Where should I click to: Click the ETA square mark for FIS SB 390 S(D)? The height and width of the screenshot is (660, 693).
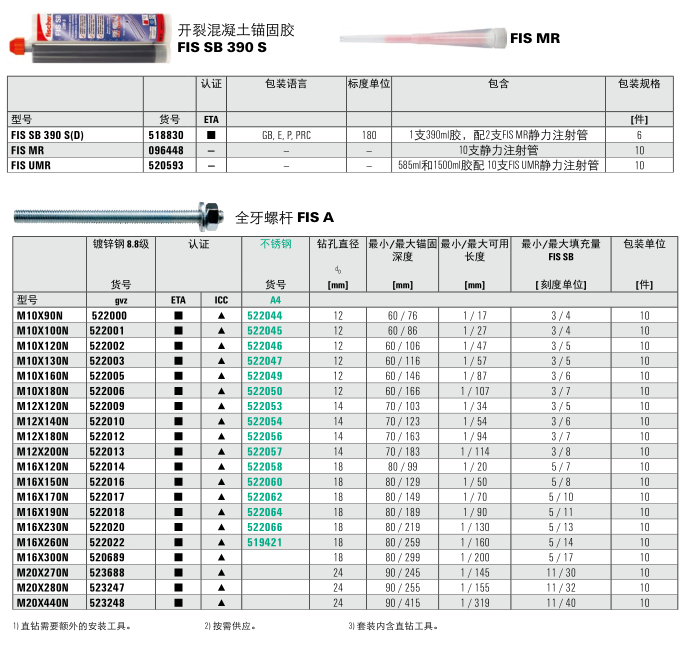211,134
